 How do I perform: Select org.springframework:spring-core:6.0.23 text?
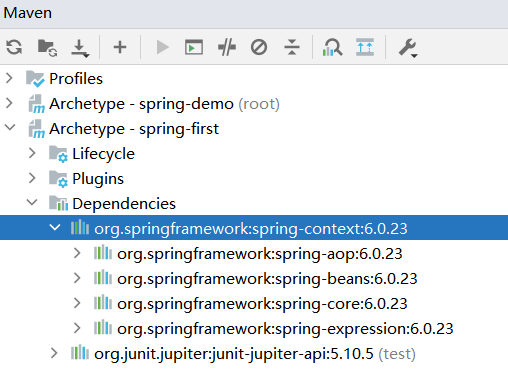[x=262, y=304]
